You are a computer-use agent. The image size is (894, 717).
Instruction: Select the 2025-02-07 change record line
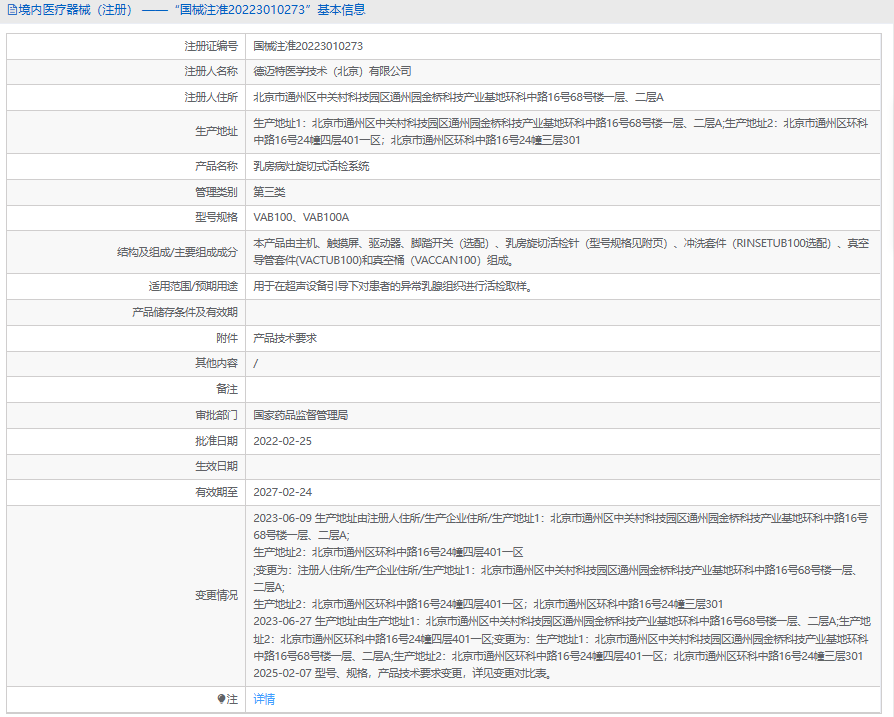(x=403, y=673)
